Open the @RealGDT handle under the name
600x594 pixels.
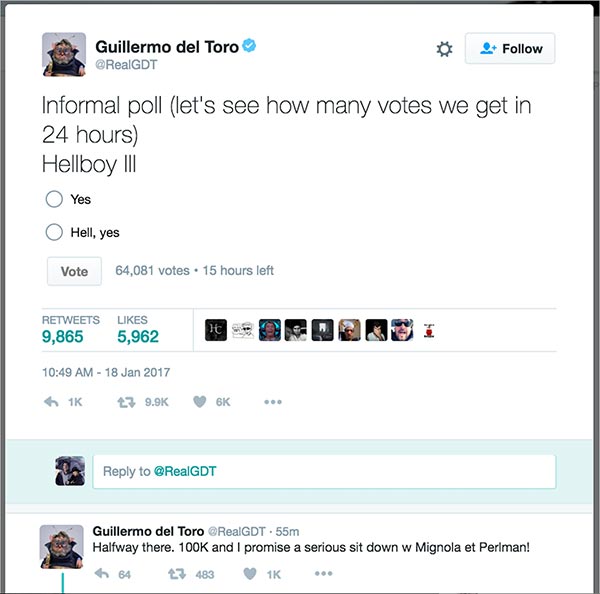click(x=125, y=65)
